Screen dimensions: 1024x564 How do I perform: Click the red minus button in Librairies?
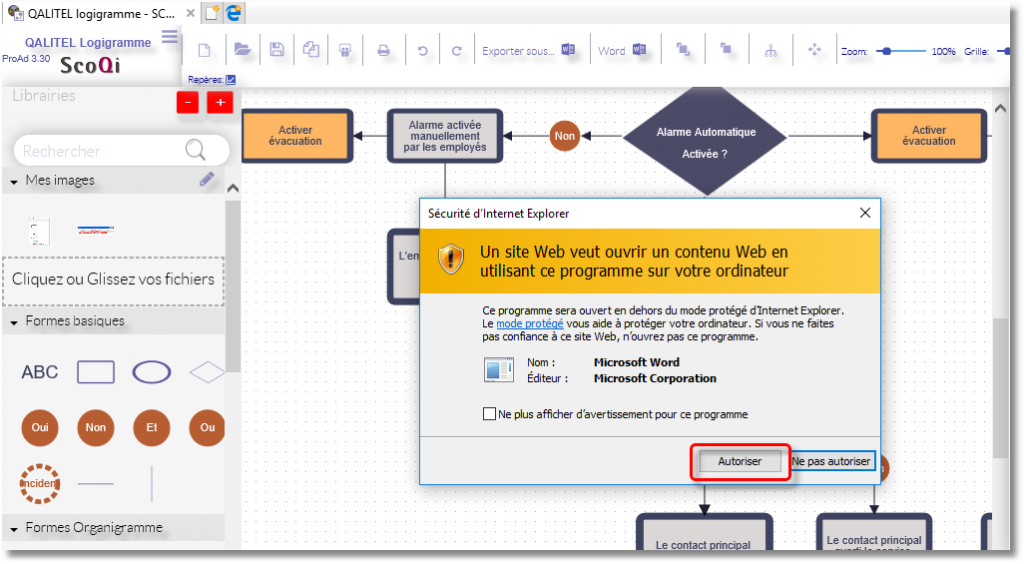(x=187, y=102)
